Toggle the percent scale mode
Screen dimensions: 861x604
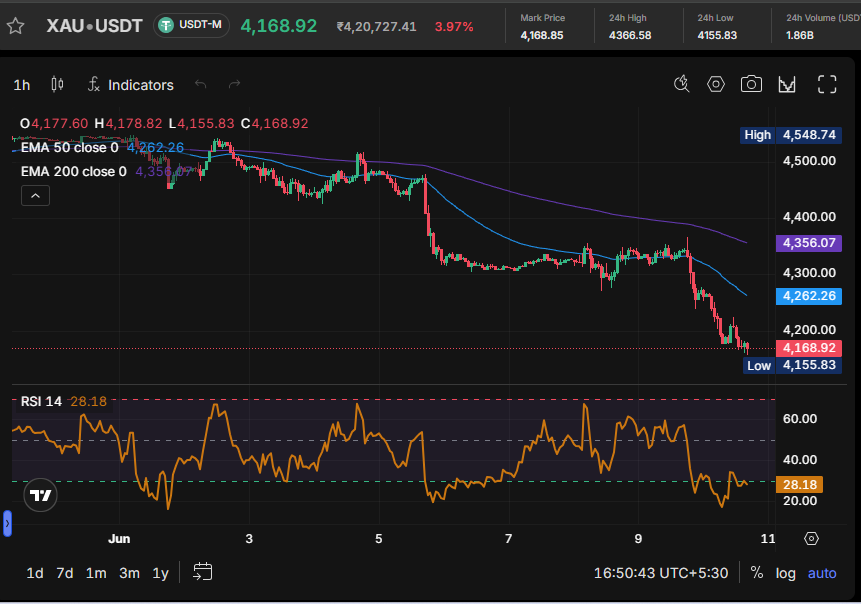click(757, 573)
